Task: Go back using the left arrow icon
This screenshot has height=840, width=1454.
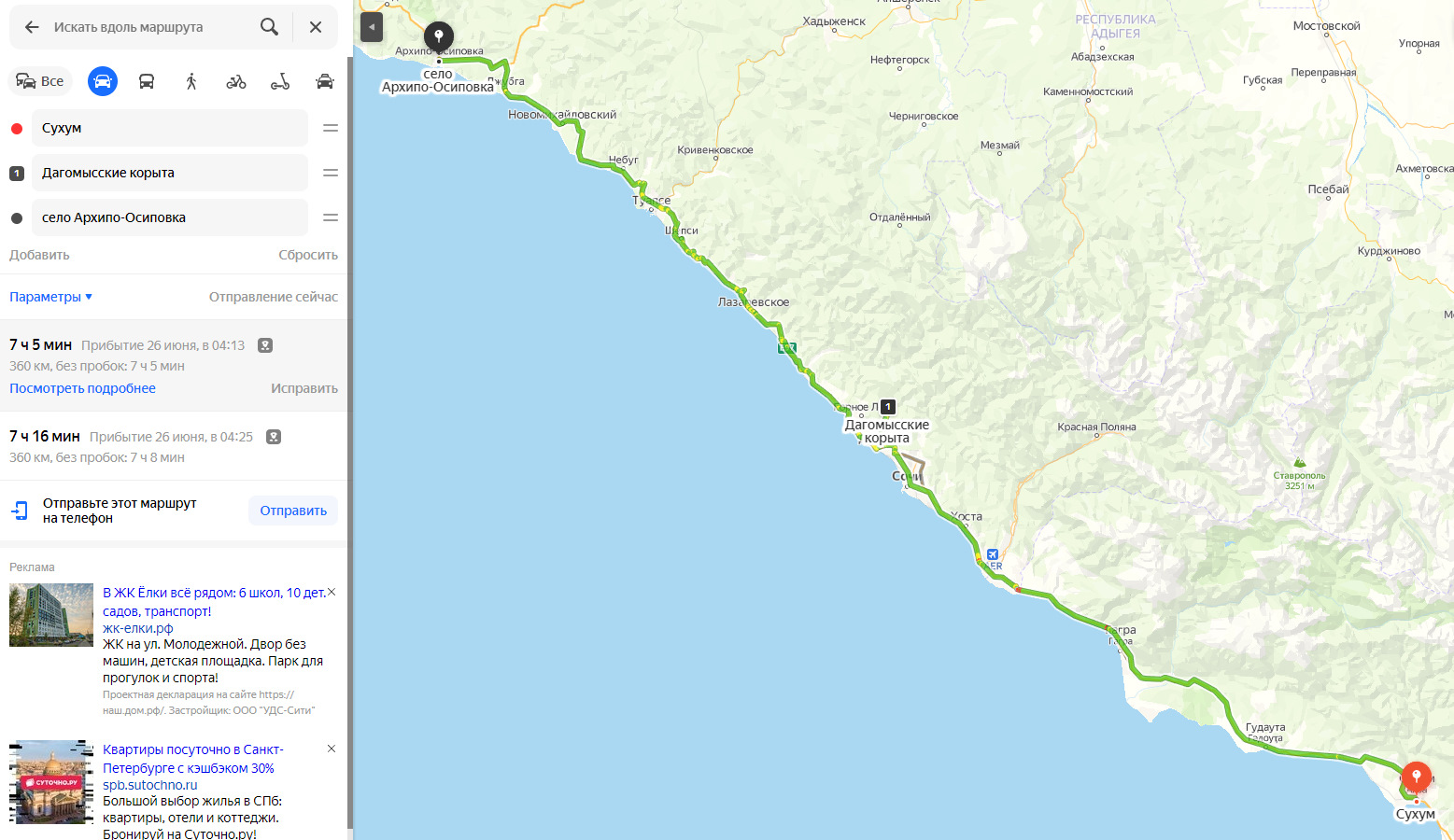Action: point(32,27)
